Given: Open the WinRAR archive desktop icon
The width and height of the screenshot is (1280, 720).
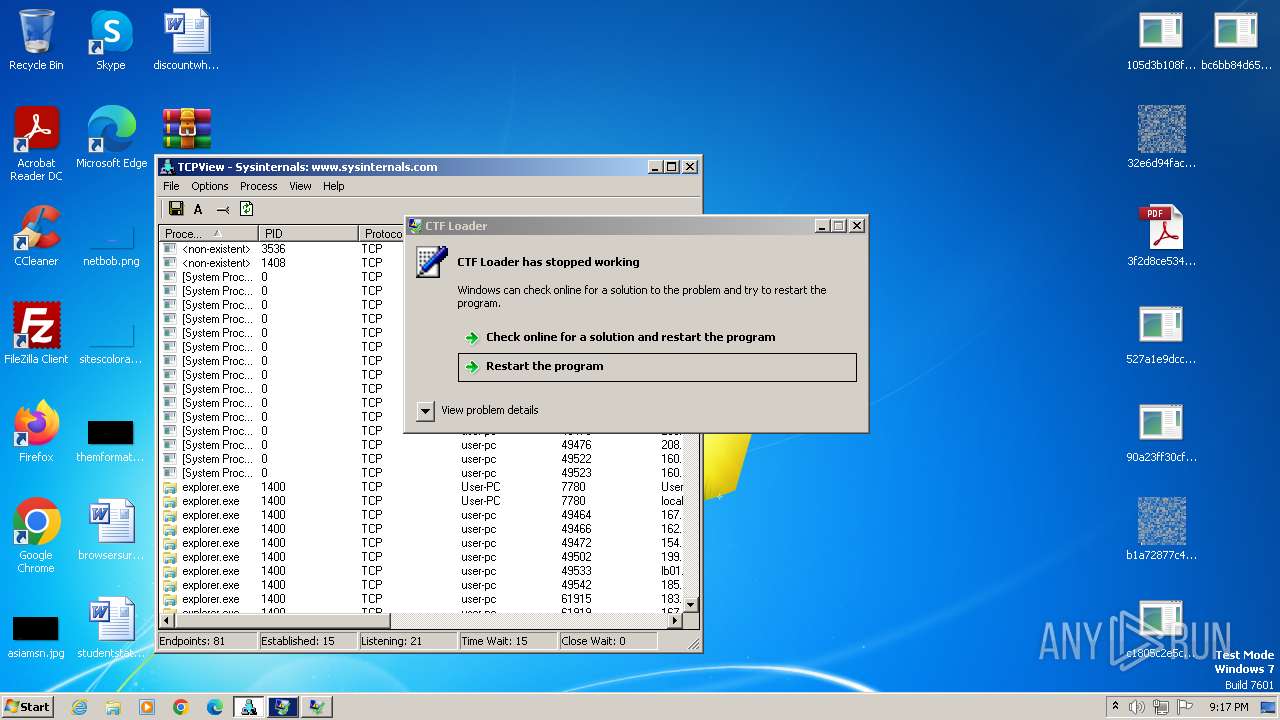Looking at the screenshot, I should pos(187,129).
